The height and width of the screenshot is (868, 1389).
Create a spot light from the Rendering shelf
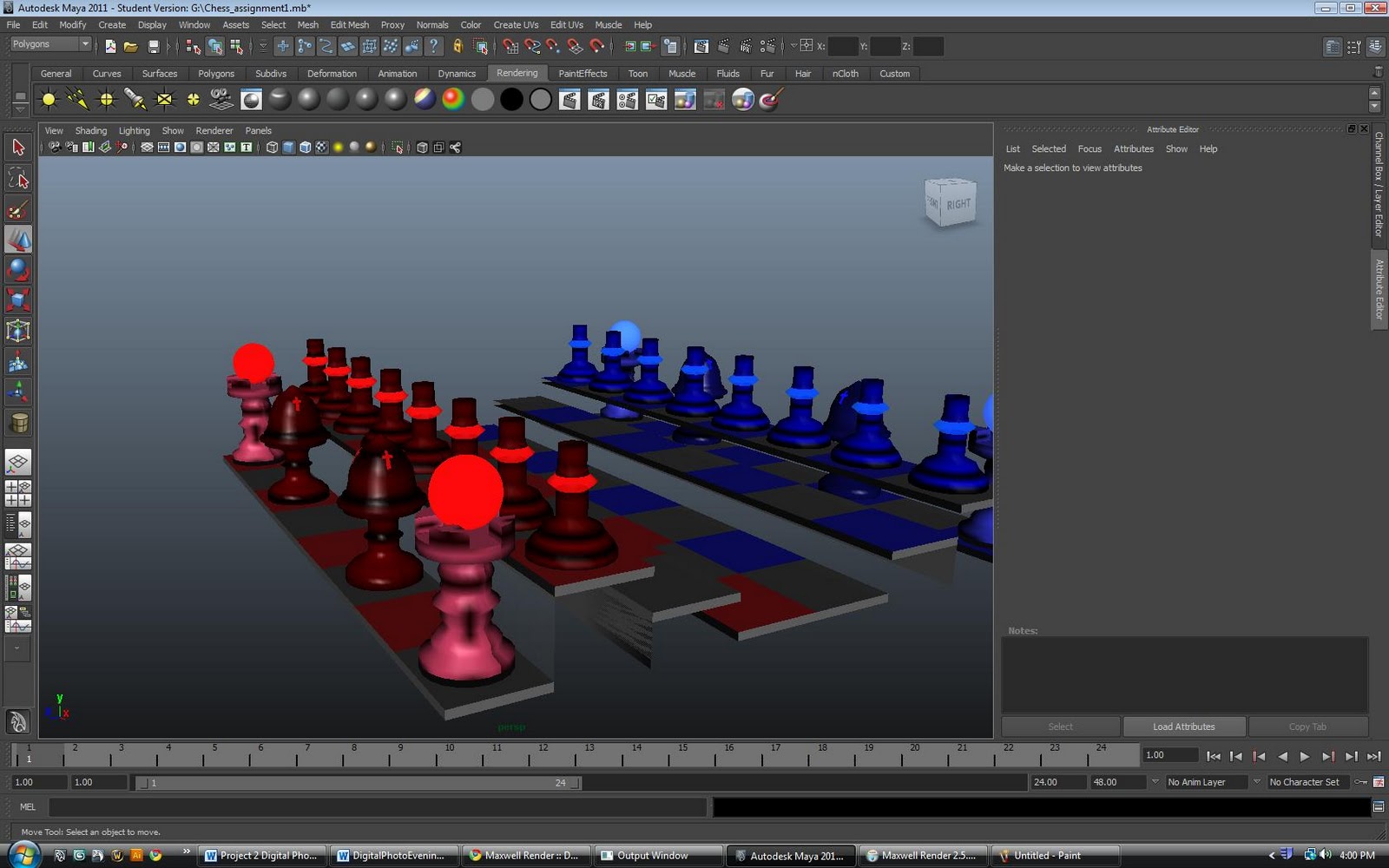(x=135, y=100)
